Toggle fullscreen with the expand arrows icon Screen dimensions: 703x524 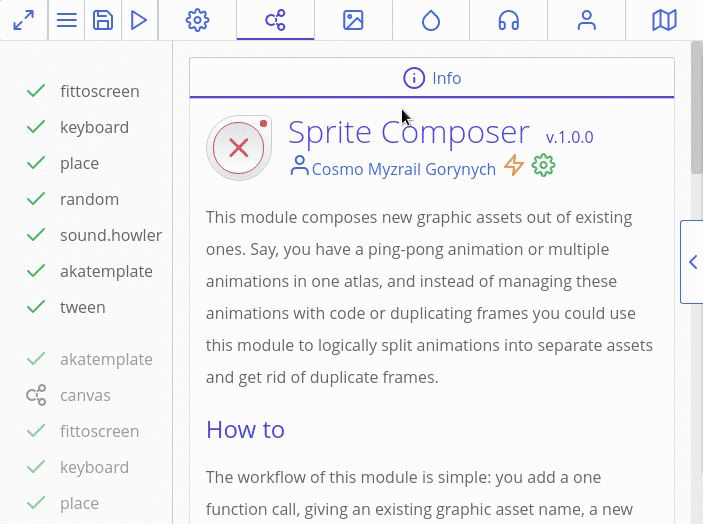coord(23,20)
